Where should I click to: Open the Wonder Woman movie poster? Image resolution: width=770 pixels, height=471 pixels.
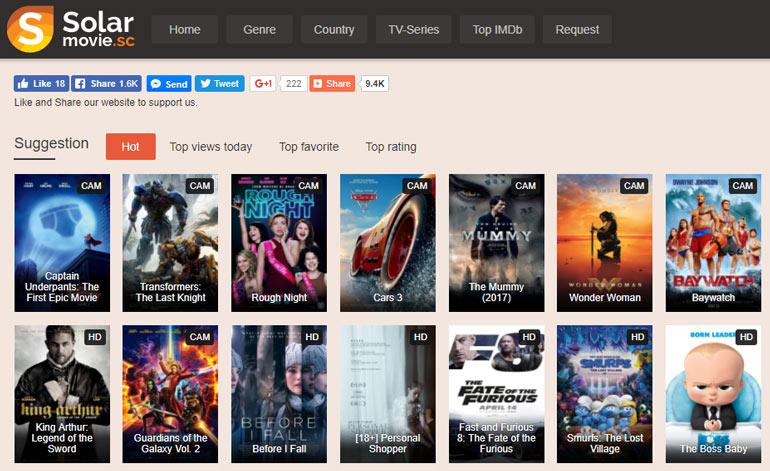605,242
